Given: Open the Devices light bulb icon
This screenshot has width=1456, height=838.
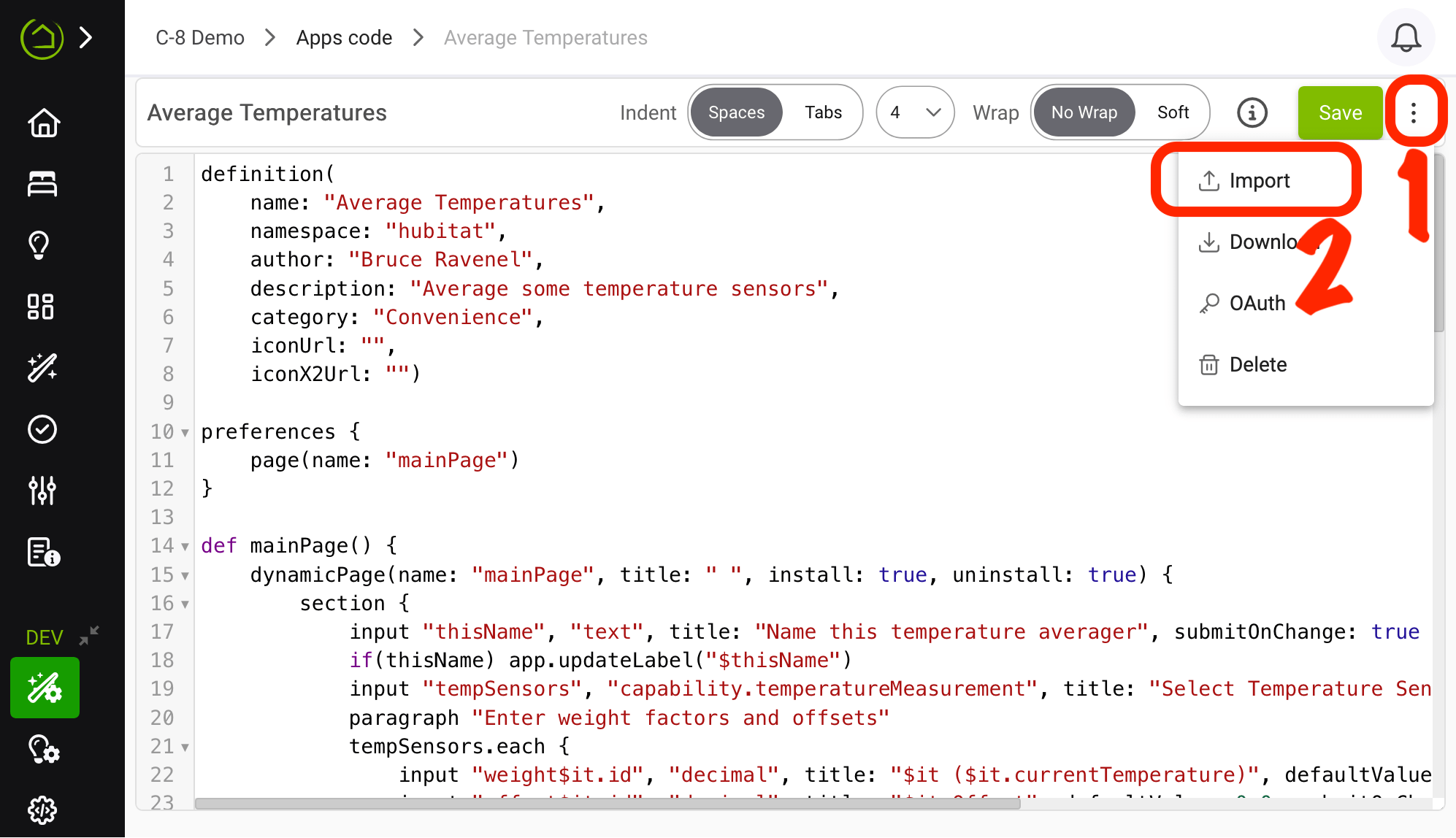Looking at the screenshot, I should (x=40, y=245).
